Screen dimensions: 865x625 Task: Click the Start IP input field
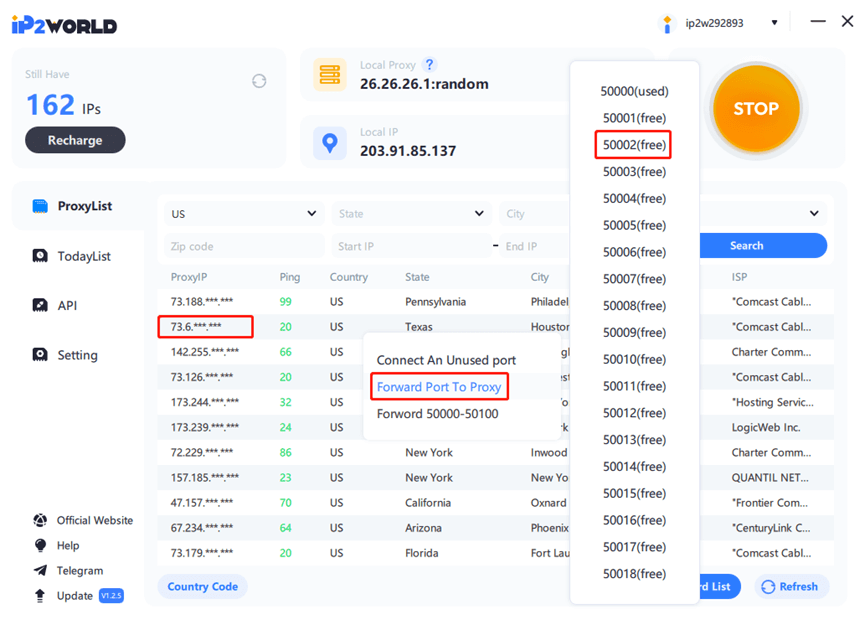[411, 246]
